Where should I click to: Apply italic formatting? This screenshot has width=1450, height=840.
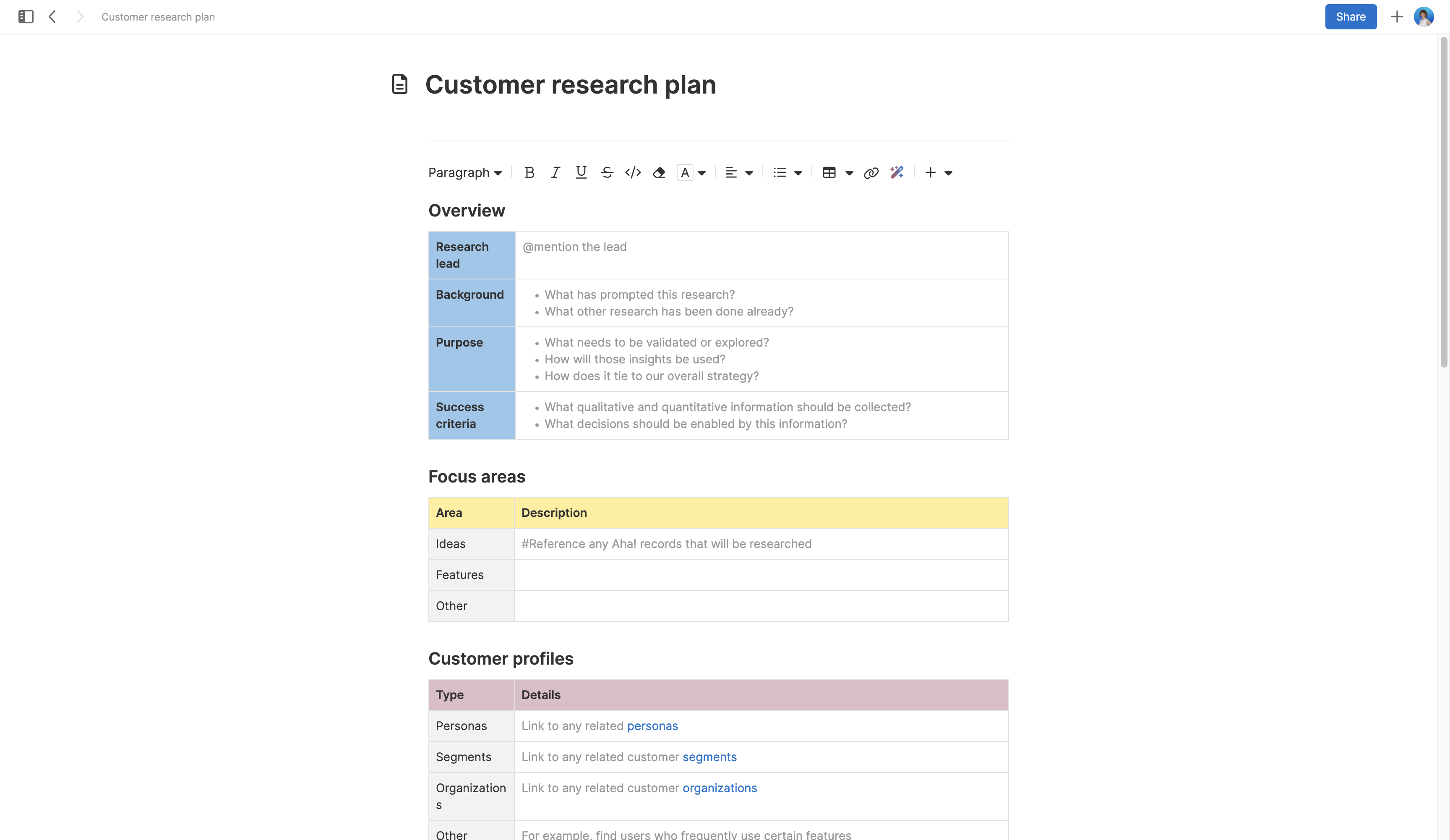[555, 172]
